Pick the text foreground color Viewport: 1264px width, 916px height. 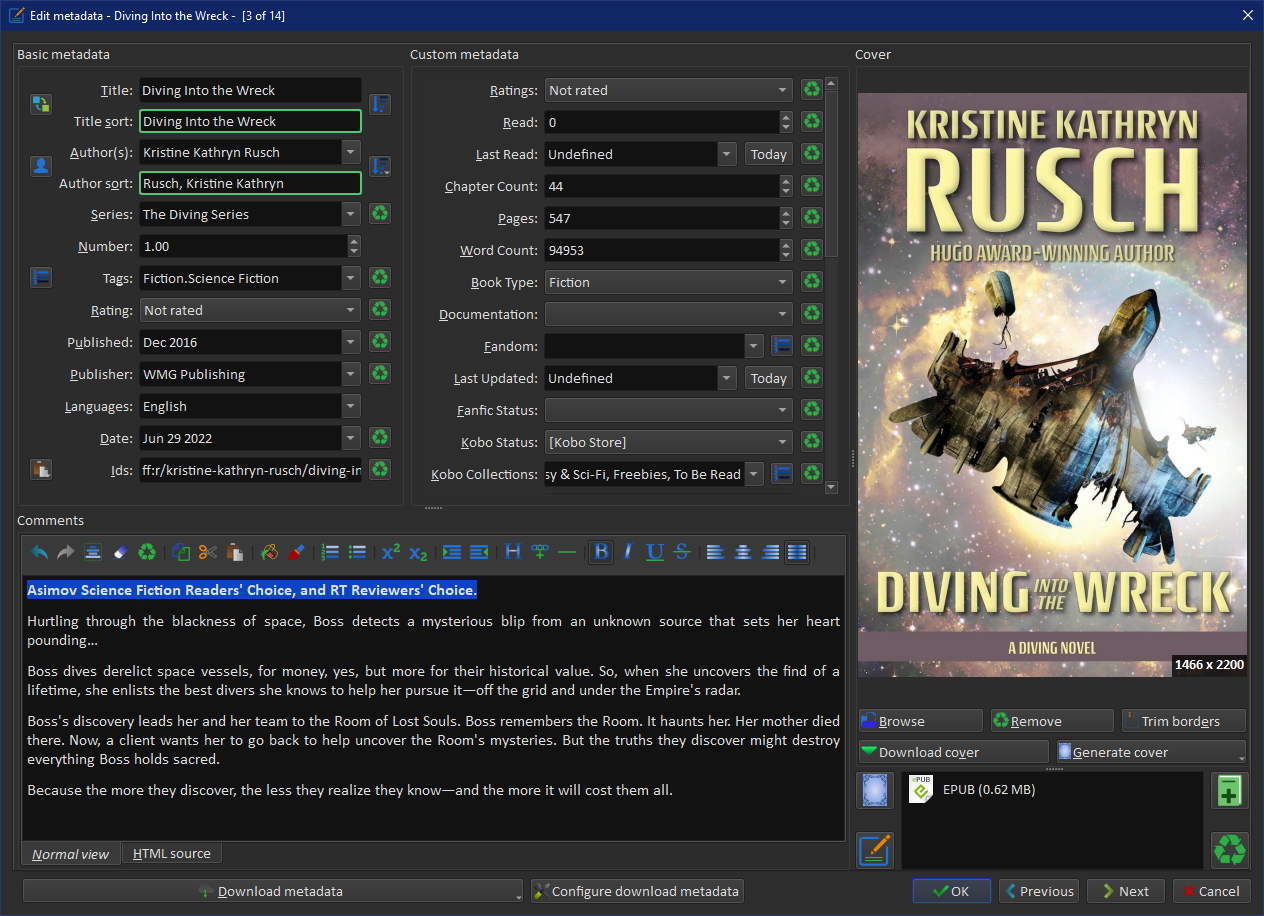[296, 552]
